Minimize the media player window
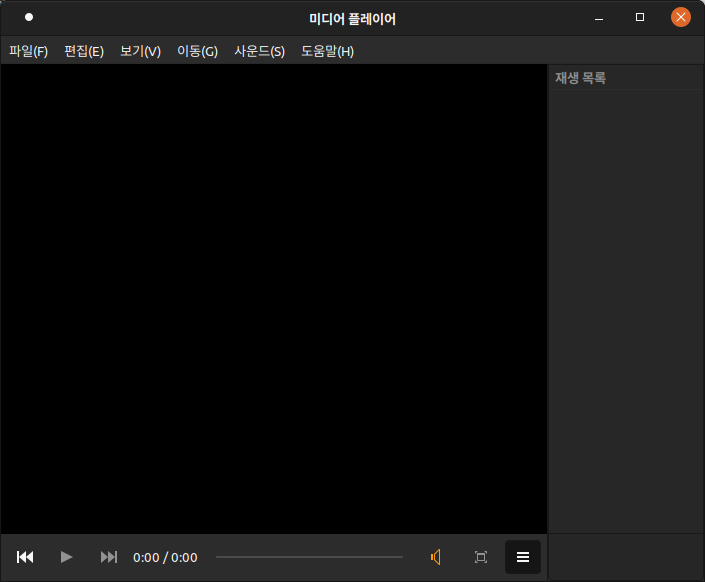This screenshot has height=582, width=705. pos(599,18)
